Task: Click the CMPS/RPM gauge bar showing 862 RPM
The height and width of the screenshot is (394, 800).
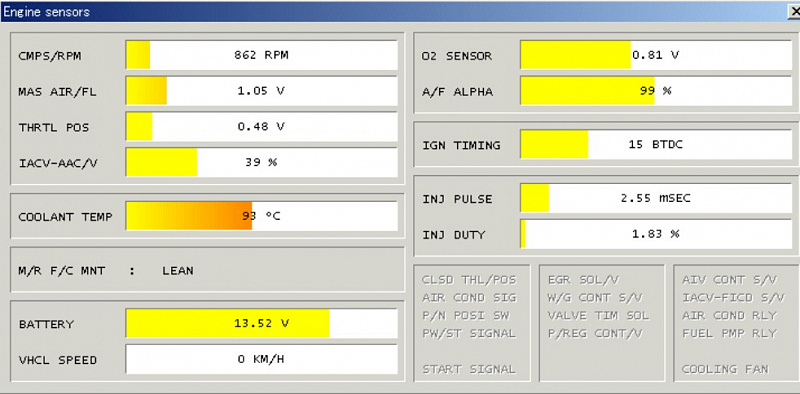Action: [x=262, y=55]
